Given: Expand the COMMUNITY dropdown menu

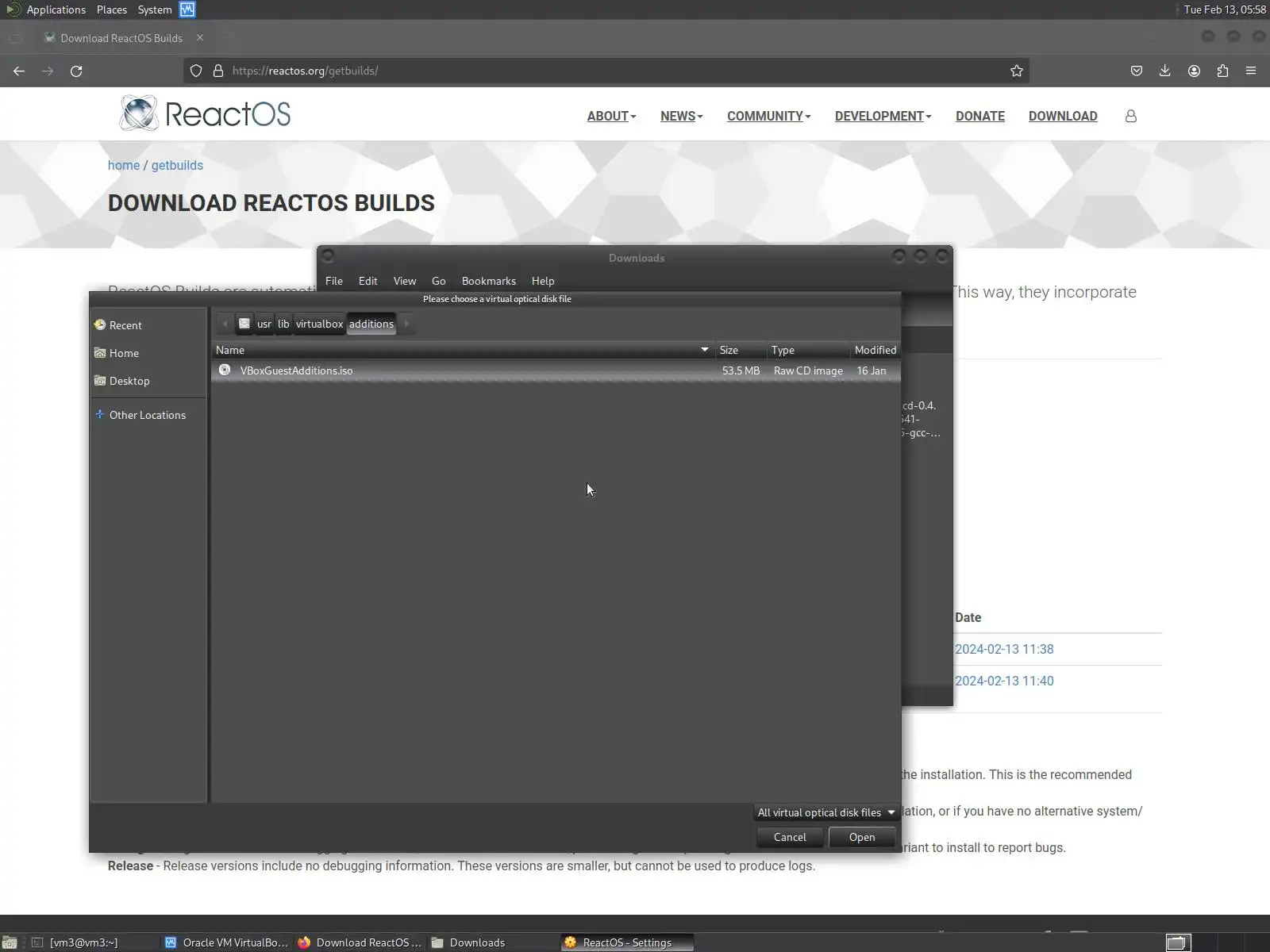Looking at the screenshot, I should pyautogui.click(x=768, y=116).
